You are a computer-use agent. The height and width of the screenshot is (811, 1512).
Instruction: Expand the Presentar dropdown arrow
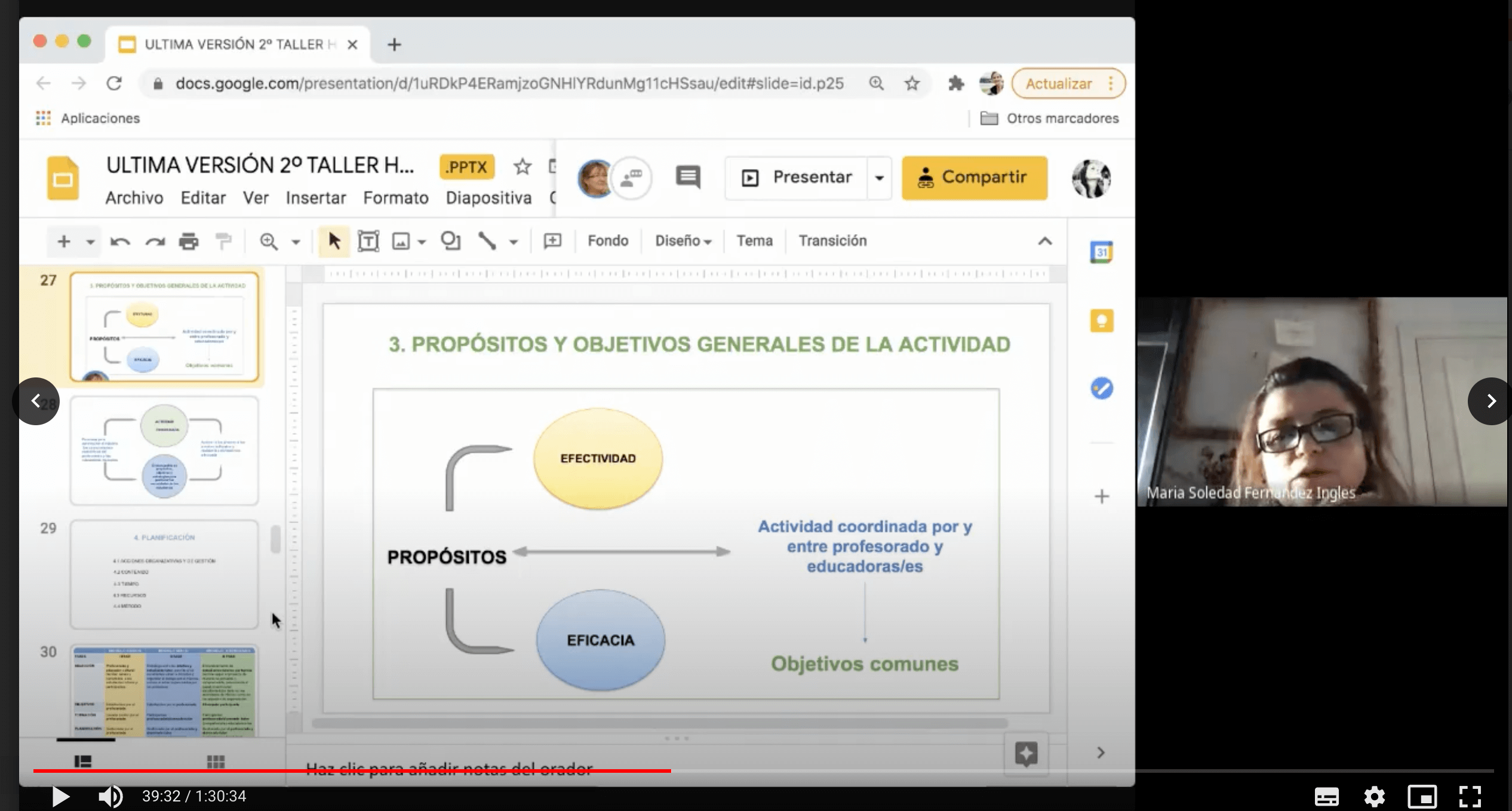[879, 178]
